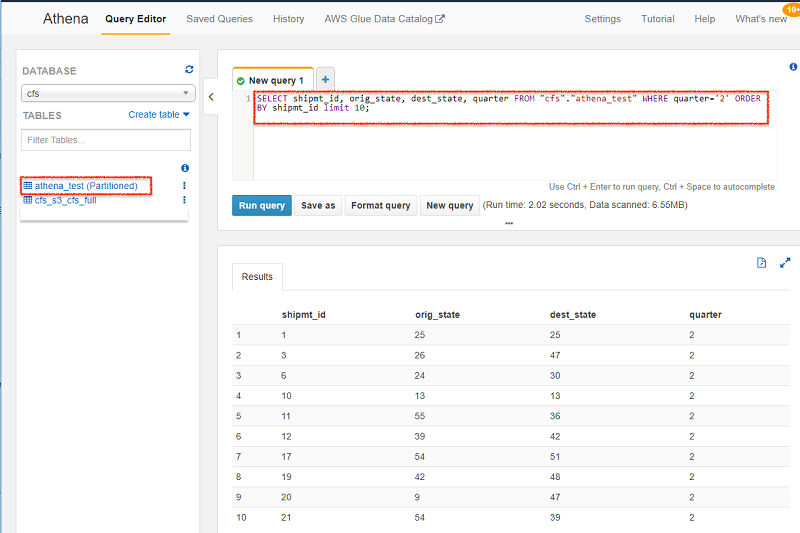The height and width of the screenshot is (533, 800).
Task: Open the cfs database dropdown
Action: [x=108, y=93]
